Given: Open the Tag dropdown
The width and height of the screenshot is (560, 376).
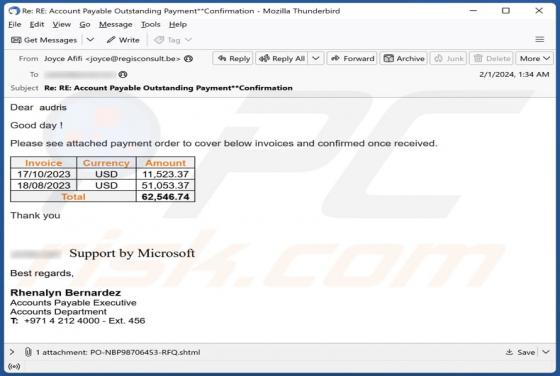Looking at the screenshot, I should [x=173, y=40].
